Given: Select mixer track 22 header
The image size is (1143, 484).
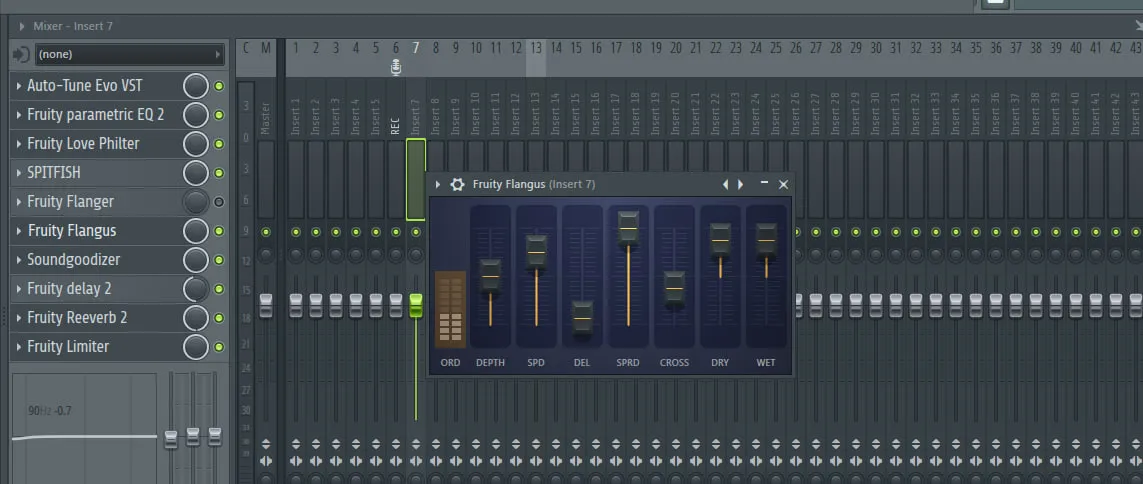Looking at the screenshot, I should pyautogui.click(x=716, y=48).
